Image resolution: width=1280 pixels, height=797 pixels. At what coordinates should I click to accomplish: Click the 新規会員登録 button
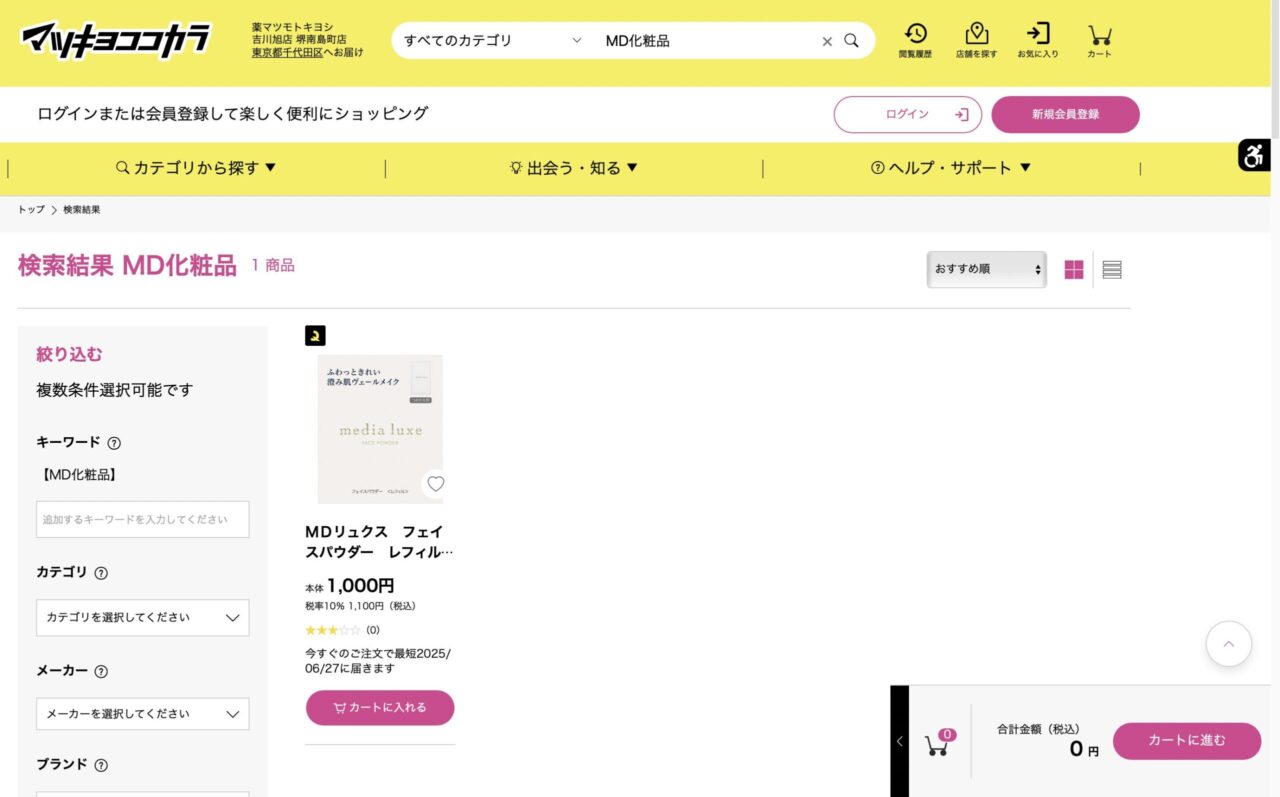coord(1066,114)
